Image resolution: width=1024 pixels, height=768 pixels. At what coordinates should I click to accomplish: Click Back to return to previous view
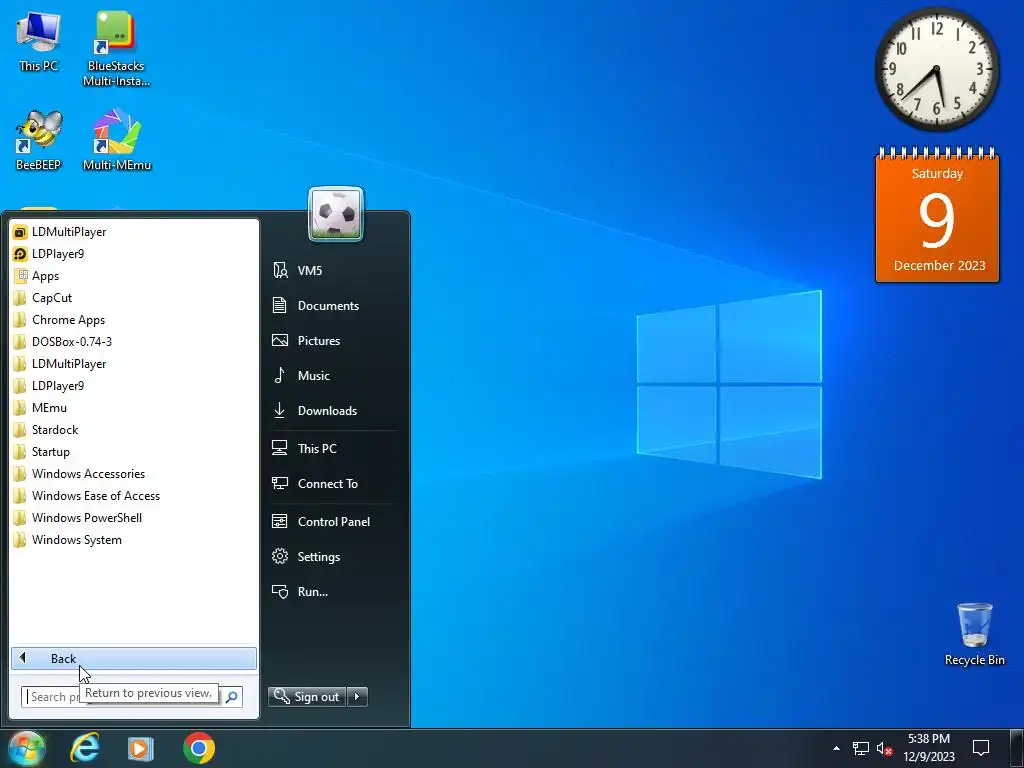(134, 658)
